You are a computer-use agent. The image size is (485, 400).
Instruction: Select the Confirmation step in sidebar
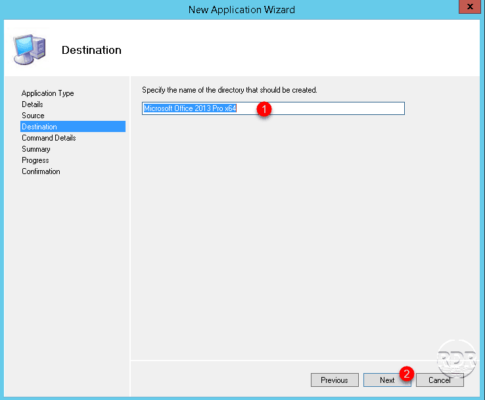tap(41, 171)
